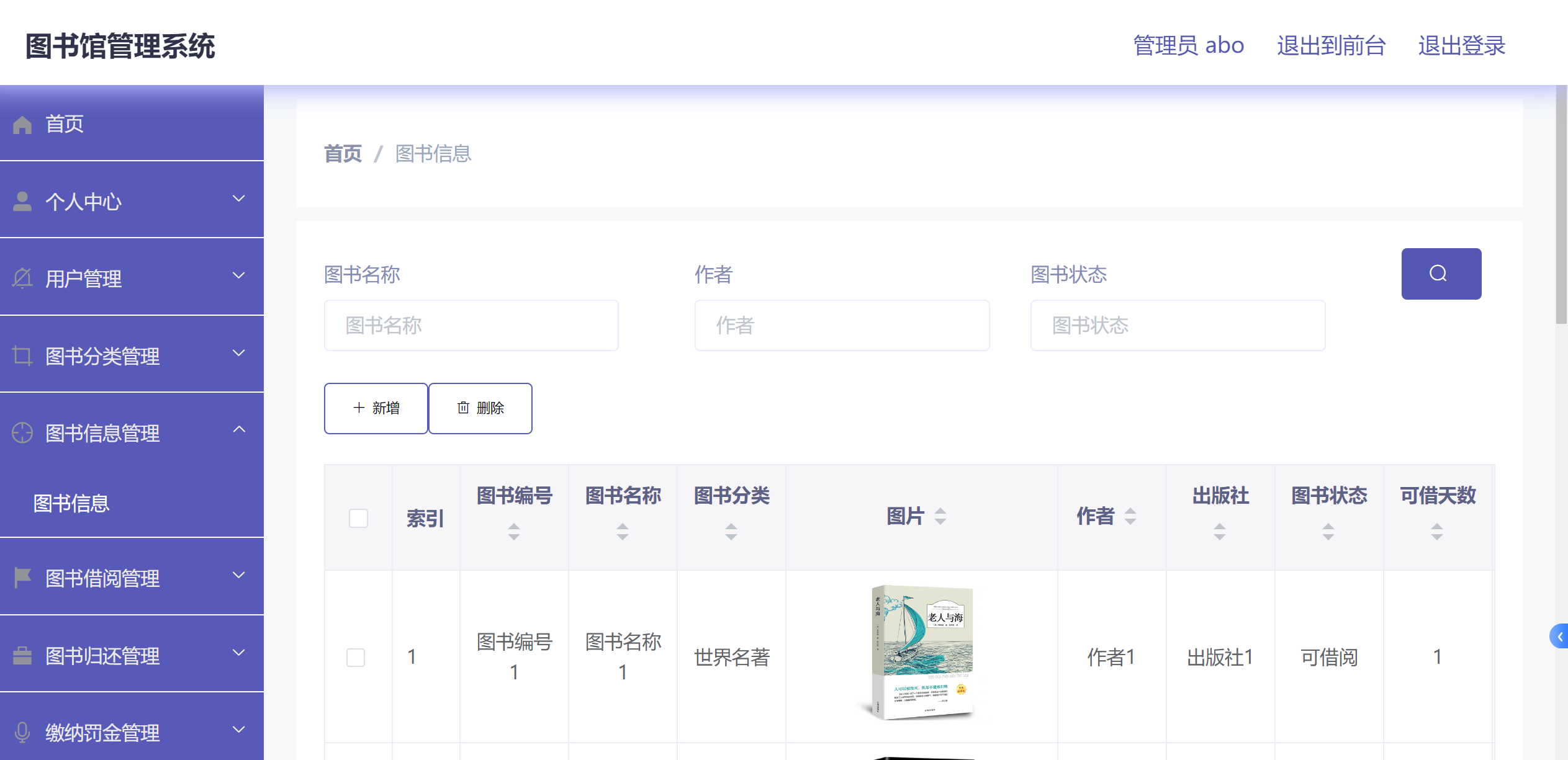Click the search magnifier button
This screenshot has width=1568, height=760.
point(1441,273)
